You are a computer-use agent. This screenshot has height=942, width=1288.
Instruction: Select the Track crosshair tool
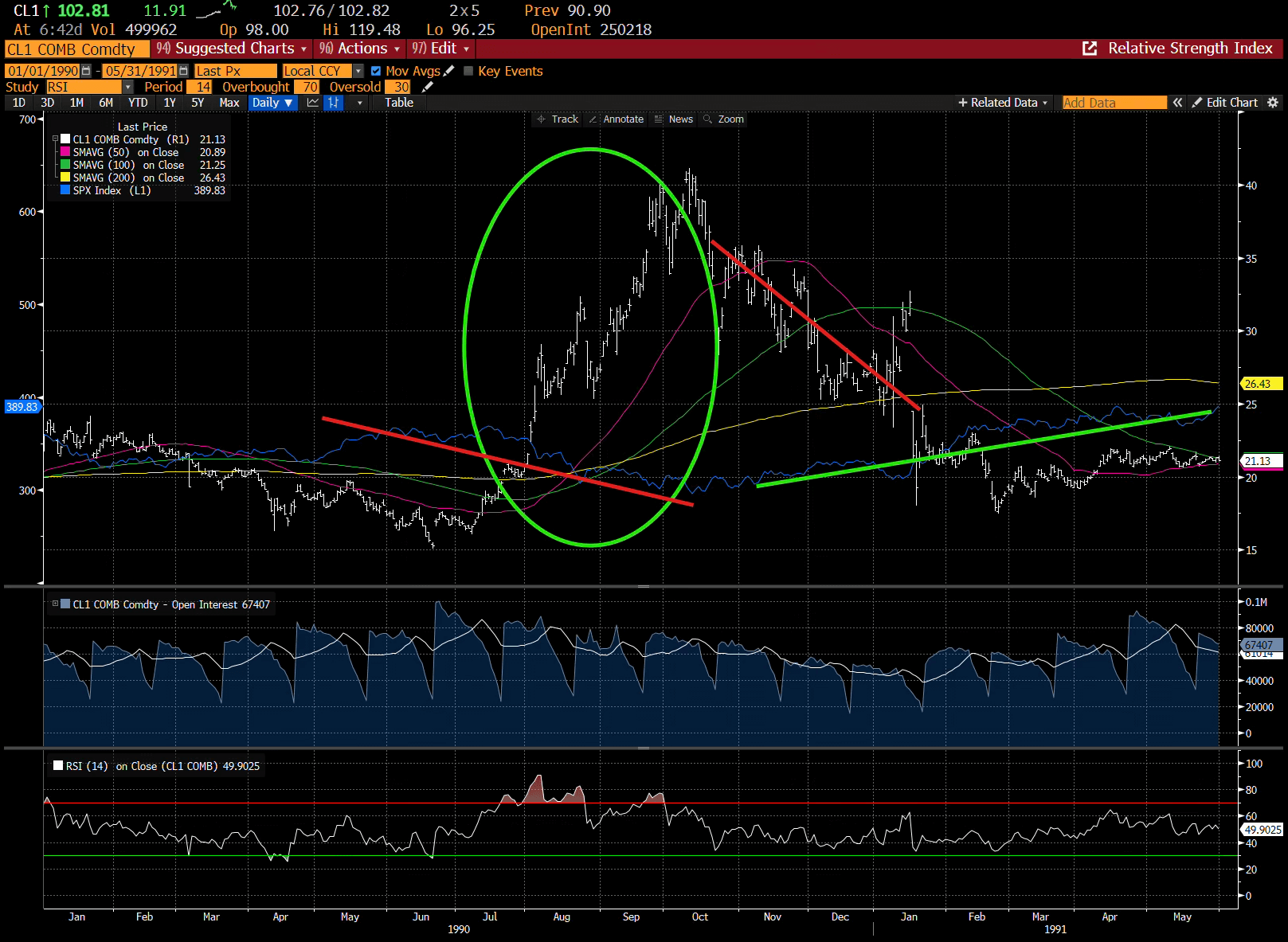(558, 119)
